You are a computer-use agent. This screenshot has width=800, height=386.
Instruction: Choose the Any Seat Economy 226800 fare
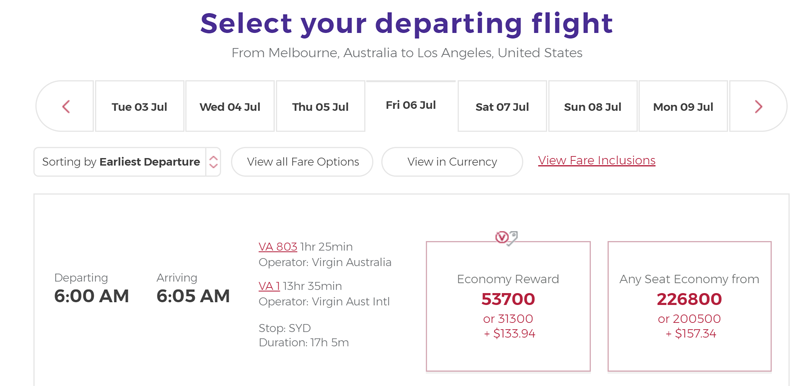click(689, 306)
